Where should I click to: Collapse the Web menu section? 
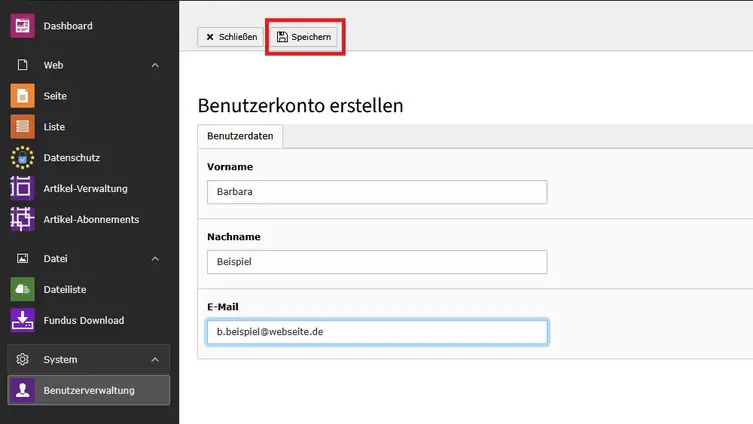click(155, 65)
